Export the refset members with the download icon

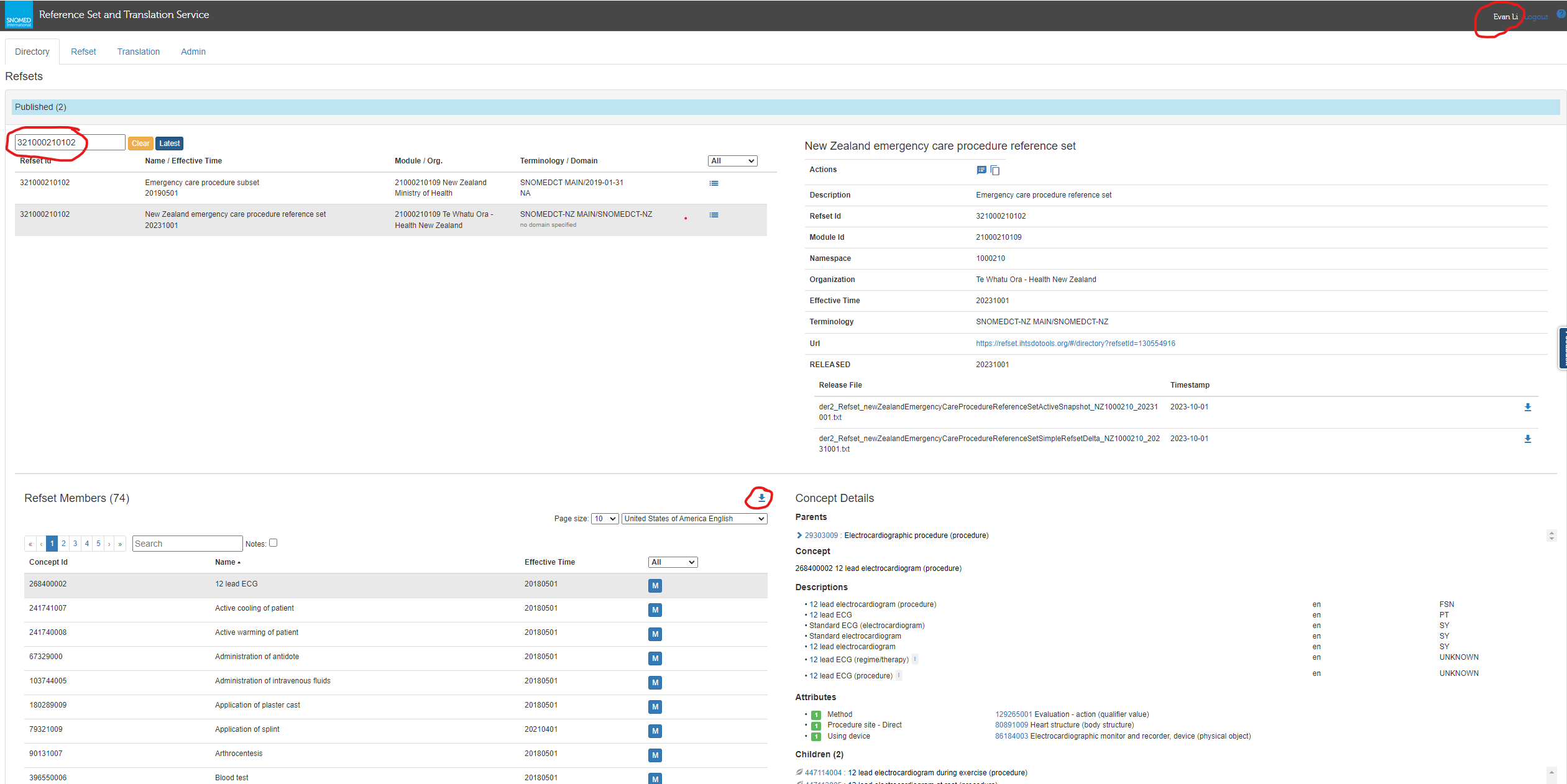(761, 498)
